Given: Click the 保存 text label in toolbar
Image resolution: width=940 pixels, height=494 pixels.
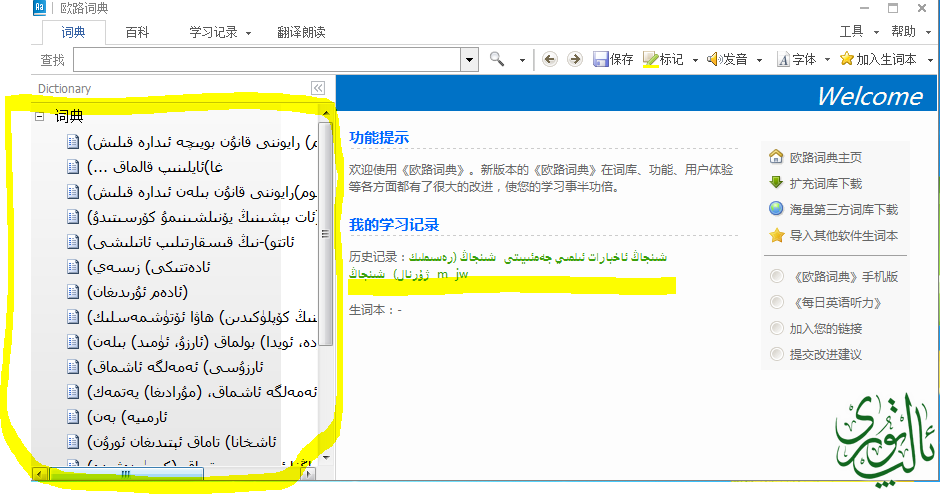Looking at the screenshot, I should [x=622, y=59].
